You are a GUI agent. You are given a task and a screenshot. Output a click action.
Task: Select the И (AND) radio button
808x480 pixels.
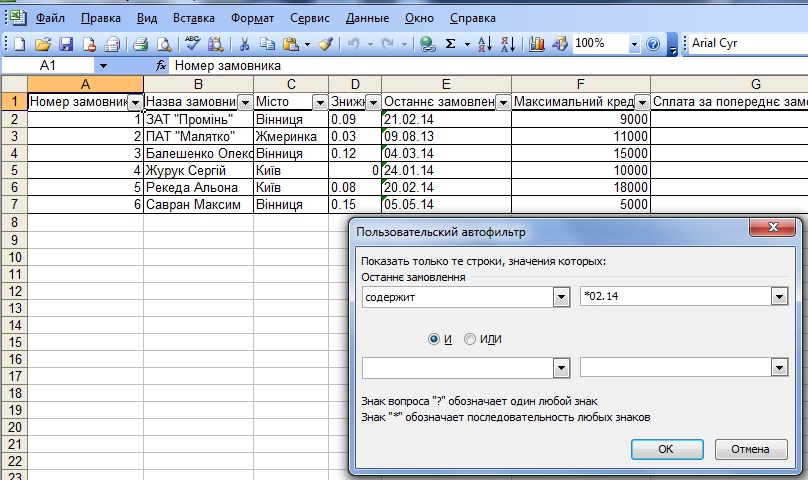click(x=434, y=339)
